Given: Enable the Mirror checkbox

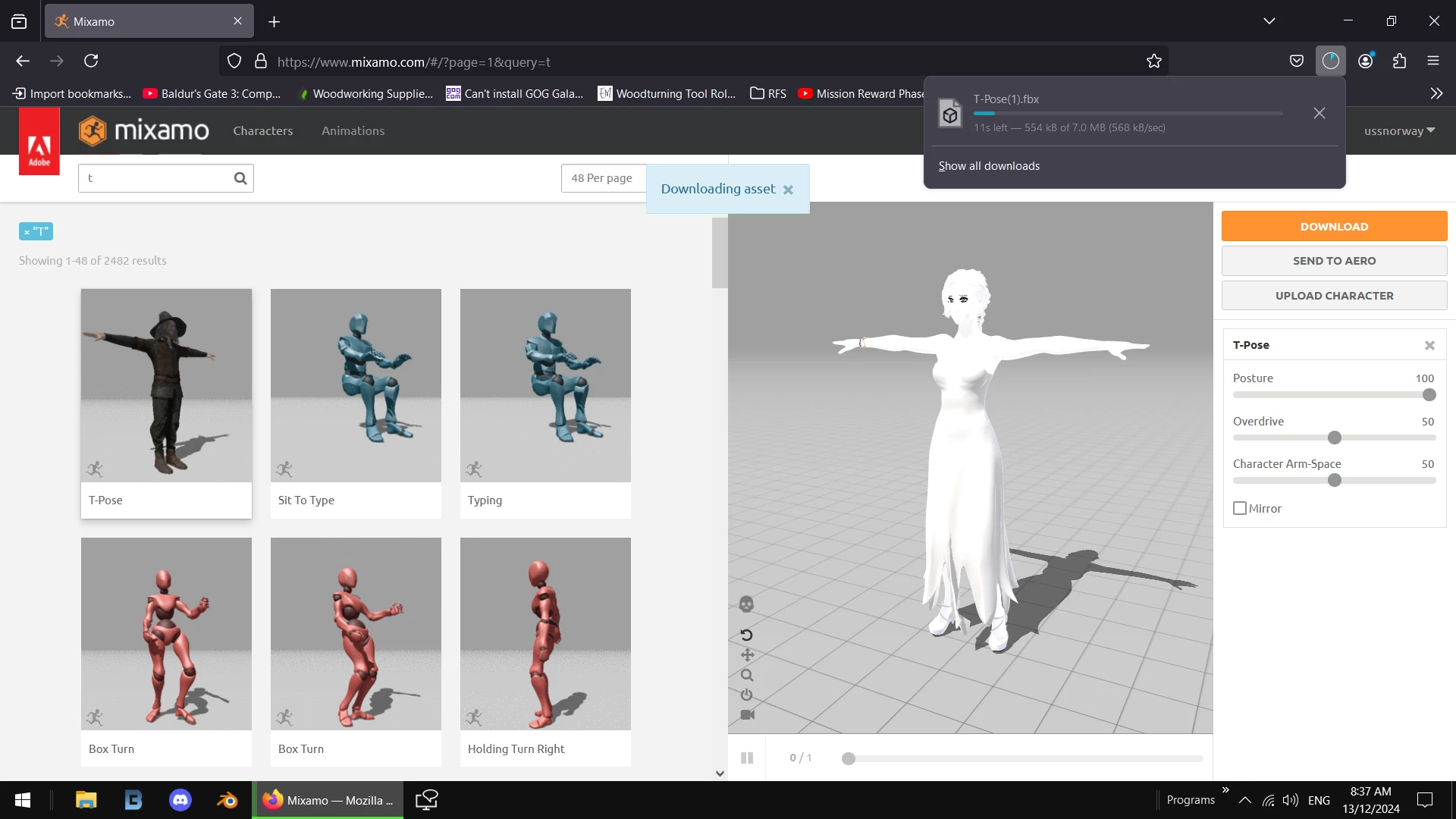Looking at the screenshot, I should click(1240, 508).
